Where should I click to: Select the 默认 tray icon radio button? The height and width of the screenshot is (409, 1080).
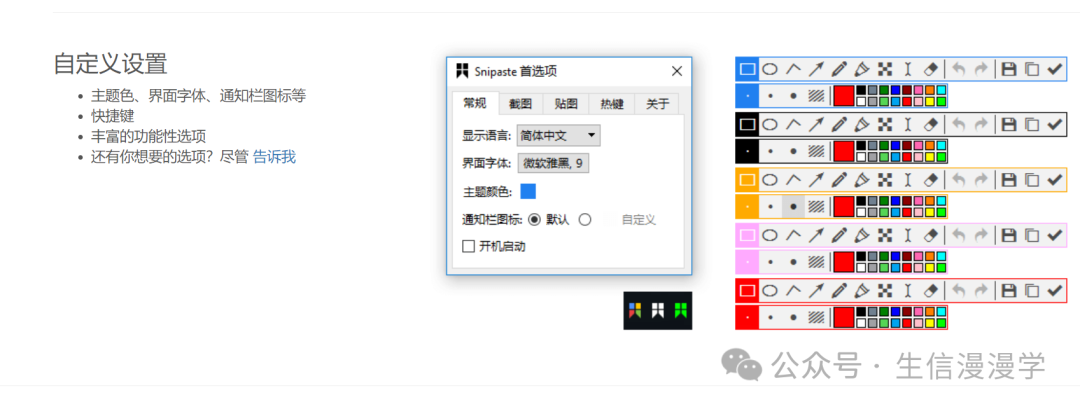534,220
